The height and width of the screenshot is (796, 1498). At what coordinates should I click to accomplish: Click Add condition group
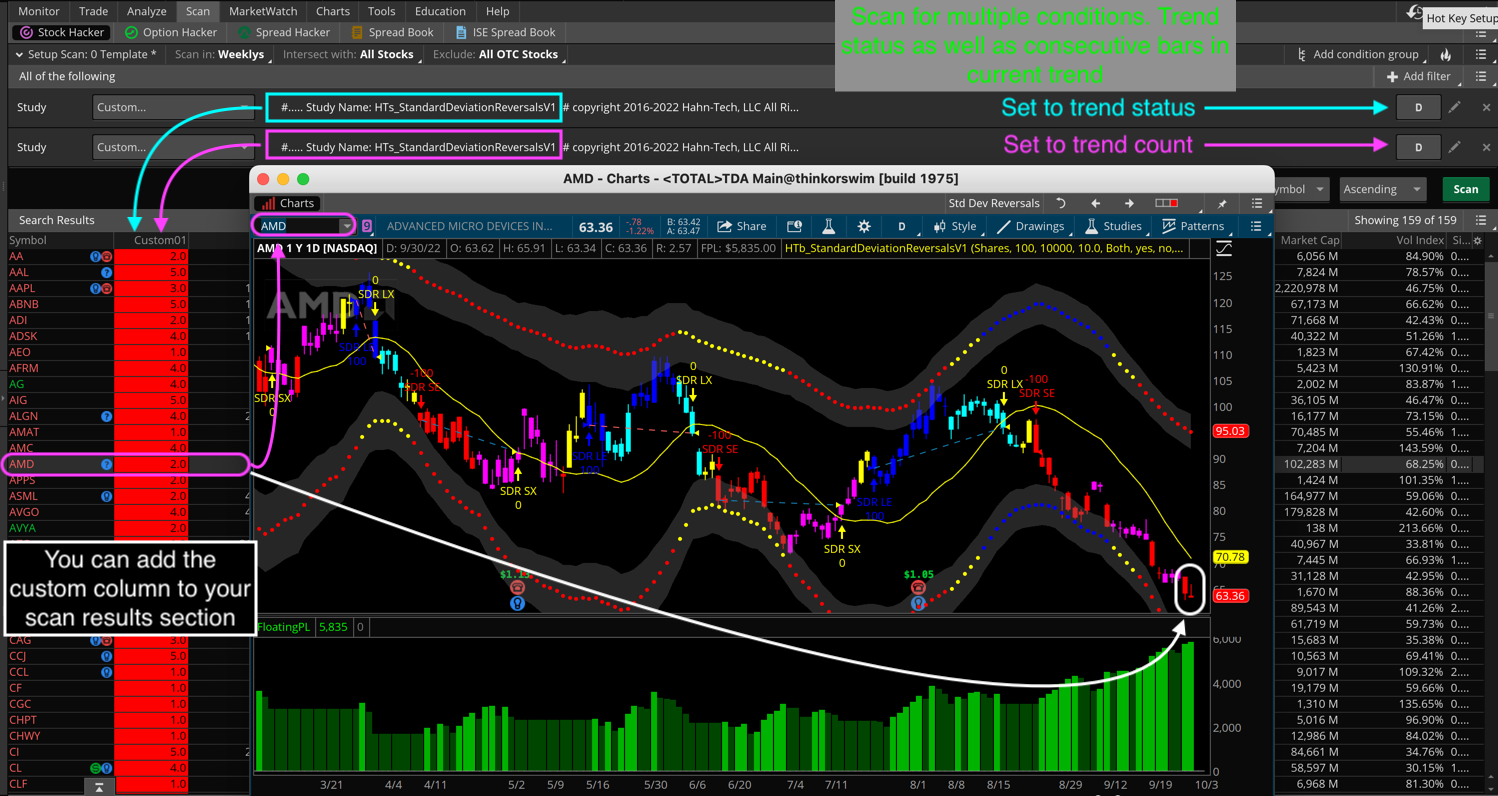click(x=1357, y=54)
